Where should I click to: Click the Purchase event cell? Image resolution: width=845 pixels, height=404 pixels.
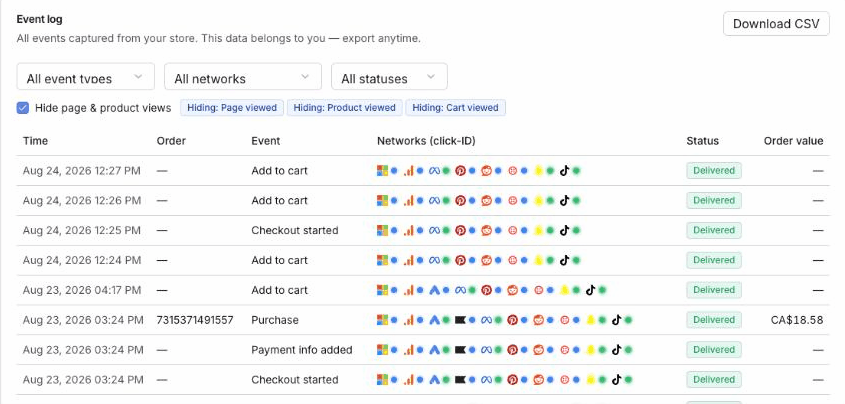click(x=275, y=320)
